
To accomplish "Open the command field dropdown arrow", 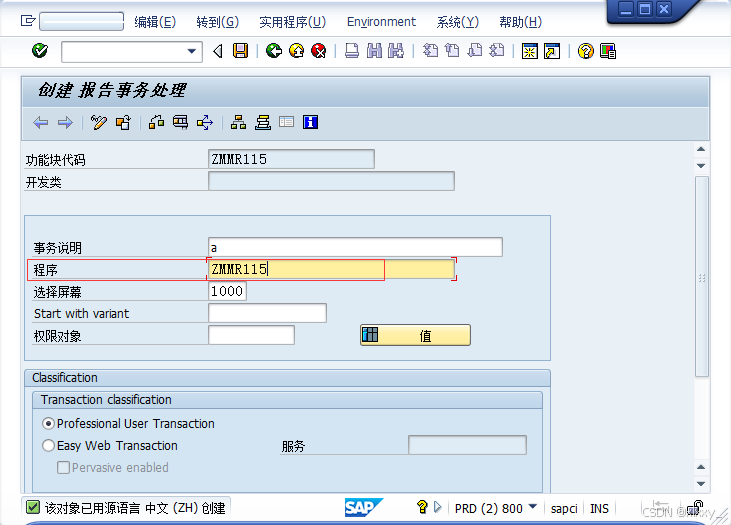I will pos(192,51).
